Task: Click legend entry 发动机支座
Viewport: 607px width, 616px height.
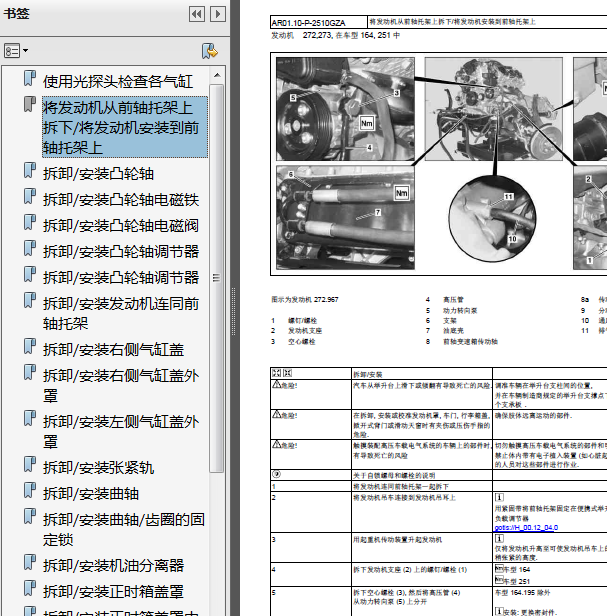Action: (x=305, y=331)
